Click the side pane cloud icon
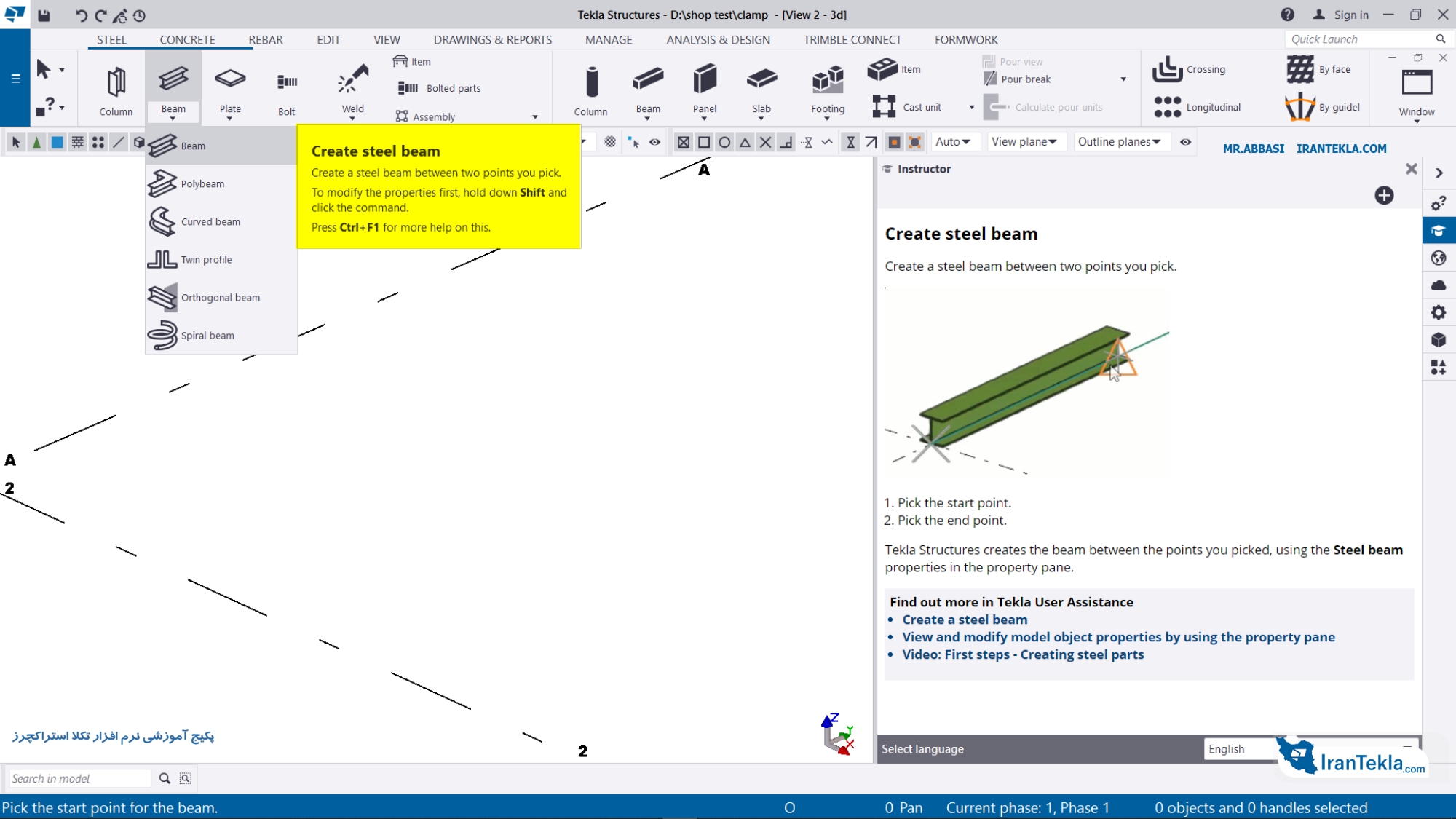The width and height of the screenshot is (1456, 819). 1438,285
